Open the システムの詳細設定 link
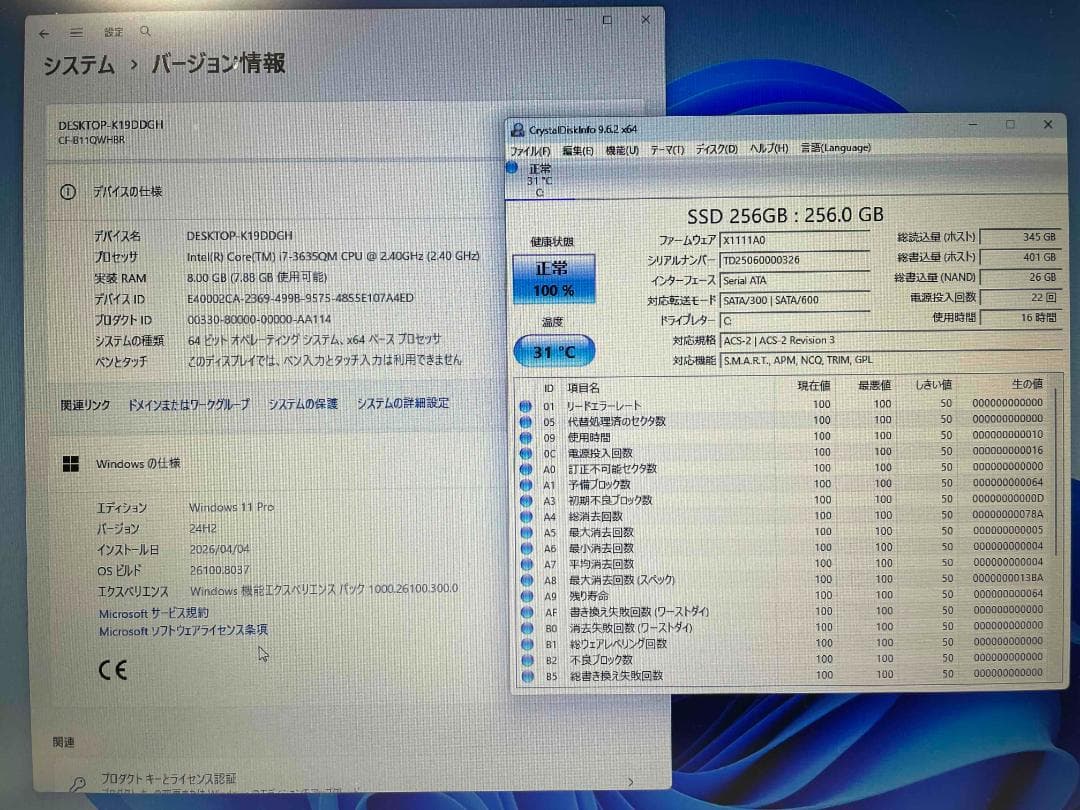Screen dimensions: 1080x810 click(x=406, y=402)
